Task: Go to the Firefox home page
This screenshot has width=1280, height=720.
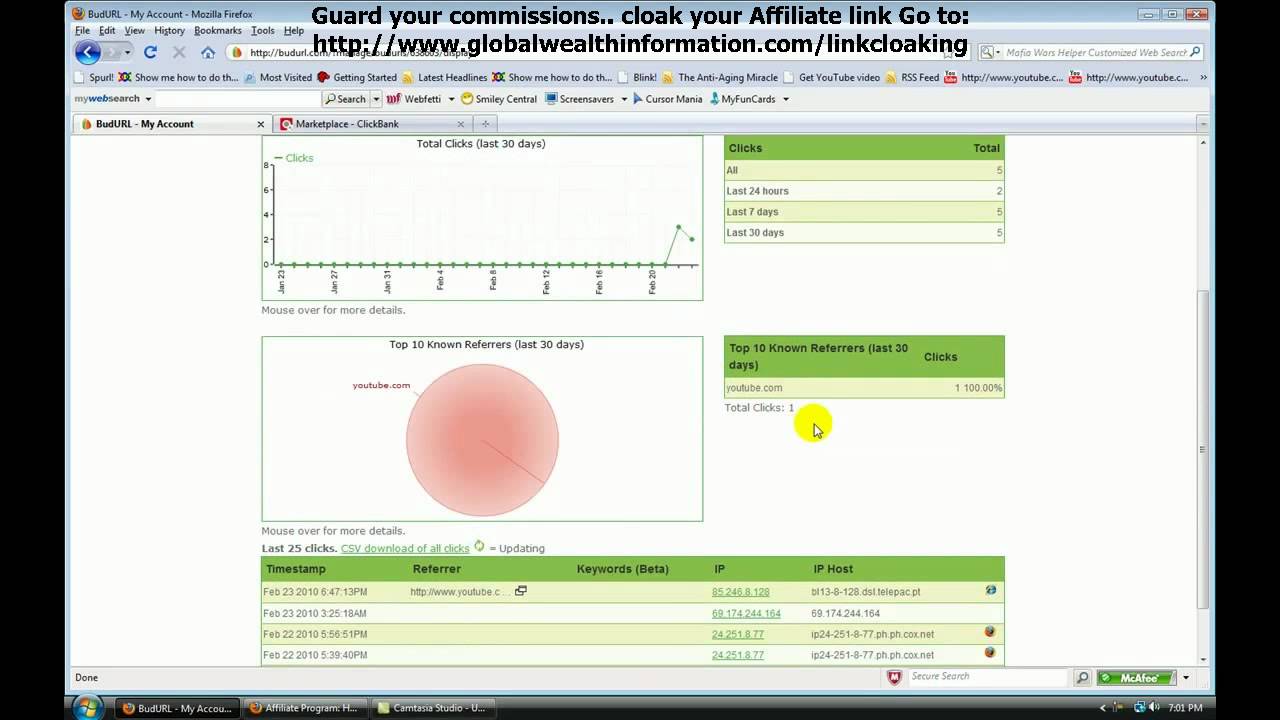Action: pos(207,52)
